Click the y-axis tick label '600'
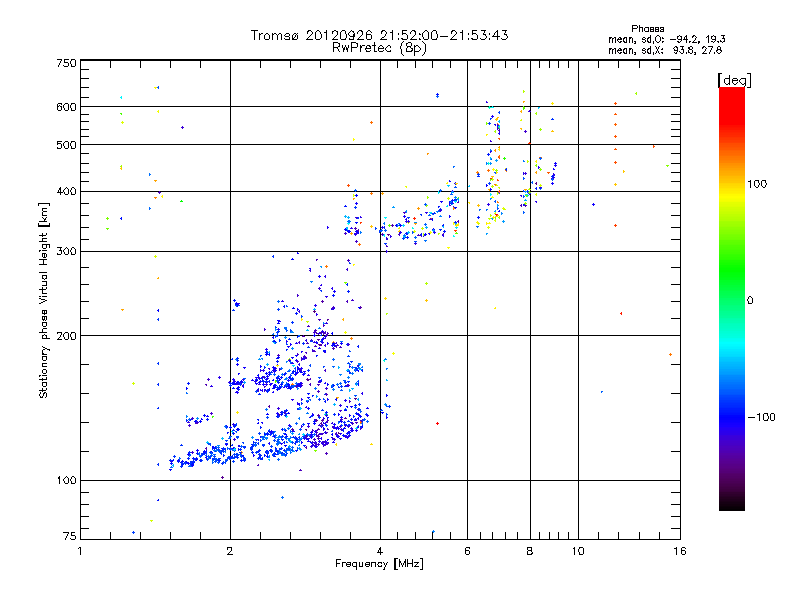The image size is (800, 600). [66, 107]
